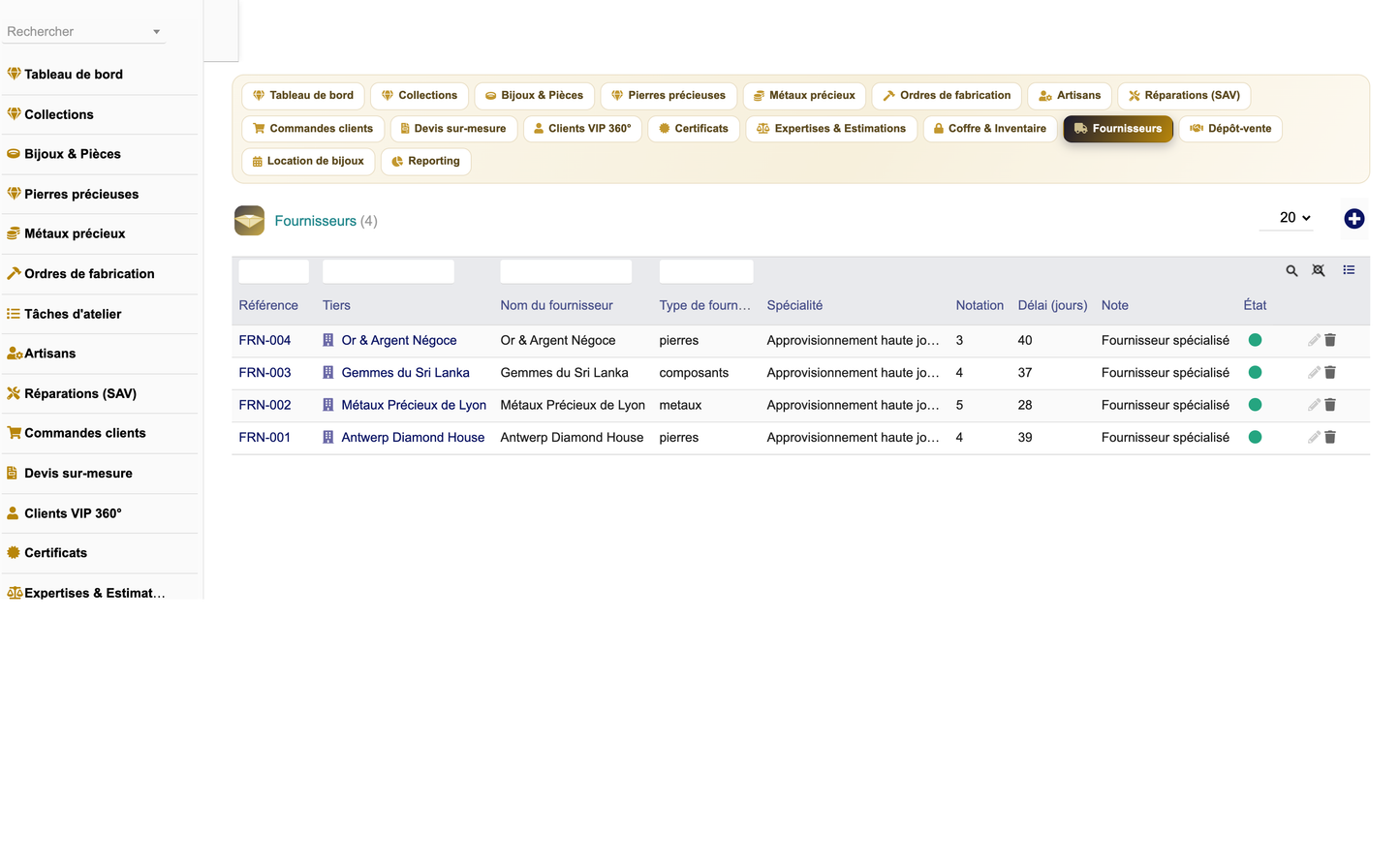Click building icon beside Or & Argent Négoce
1400x866 pixels.
coord(328,340)
